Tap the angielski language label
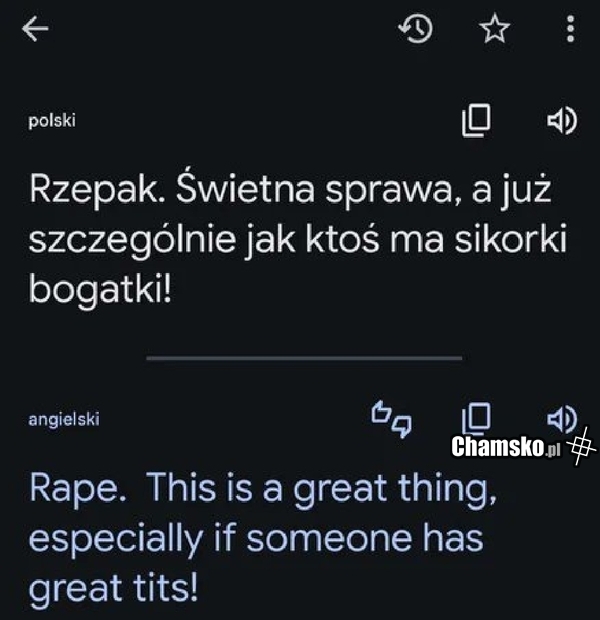The height and width of the screenshot is (620, 600). tap(64, 420)
